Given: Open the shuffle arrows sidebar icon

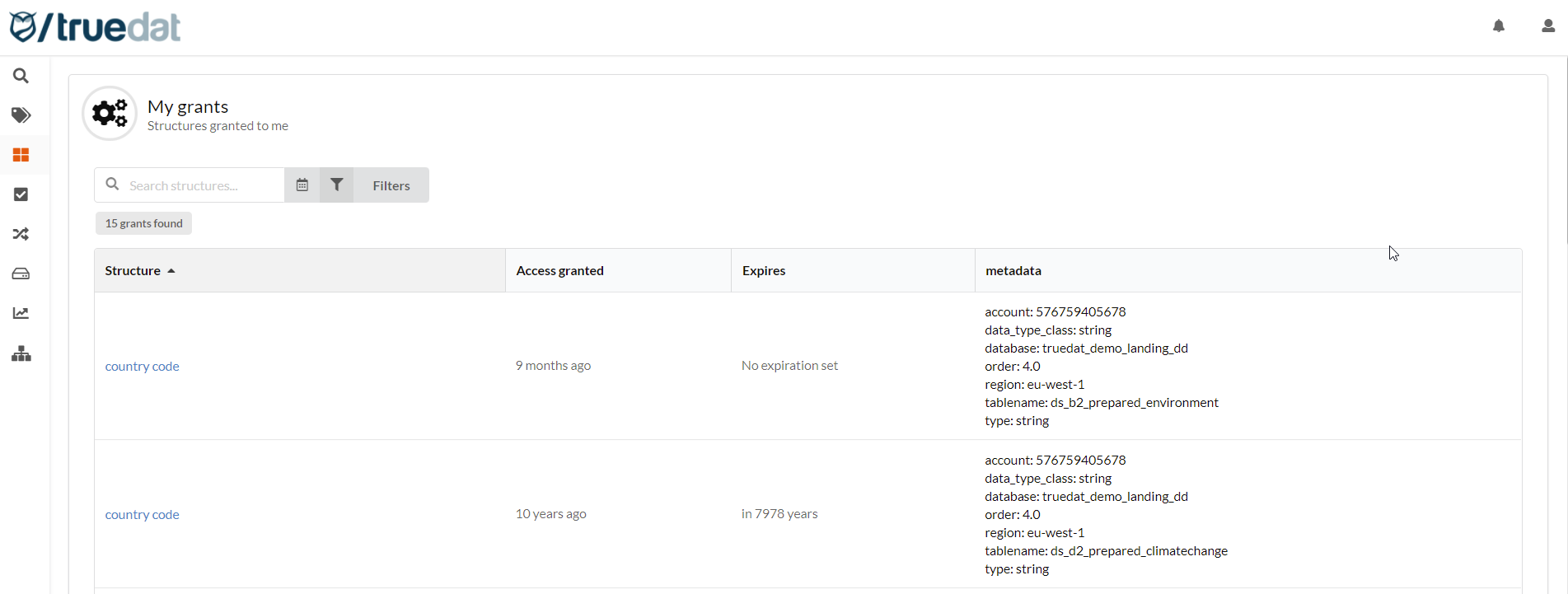Looking at the screenshot, I should 21,234.
